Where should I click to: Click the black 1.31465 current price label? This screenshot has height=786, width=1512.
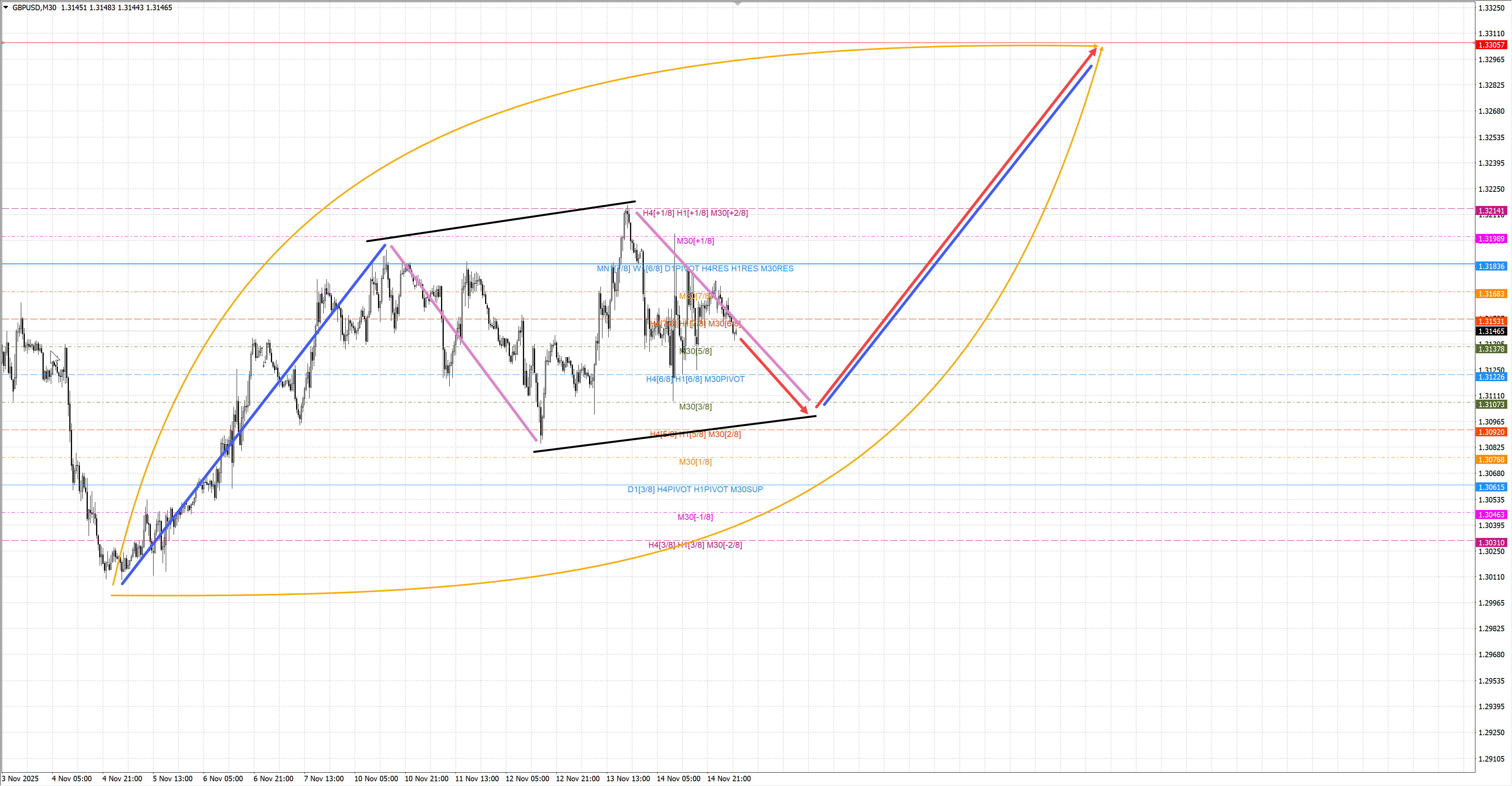coord(1491,331)
